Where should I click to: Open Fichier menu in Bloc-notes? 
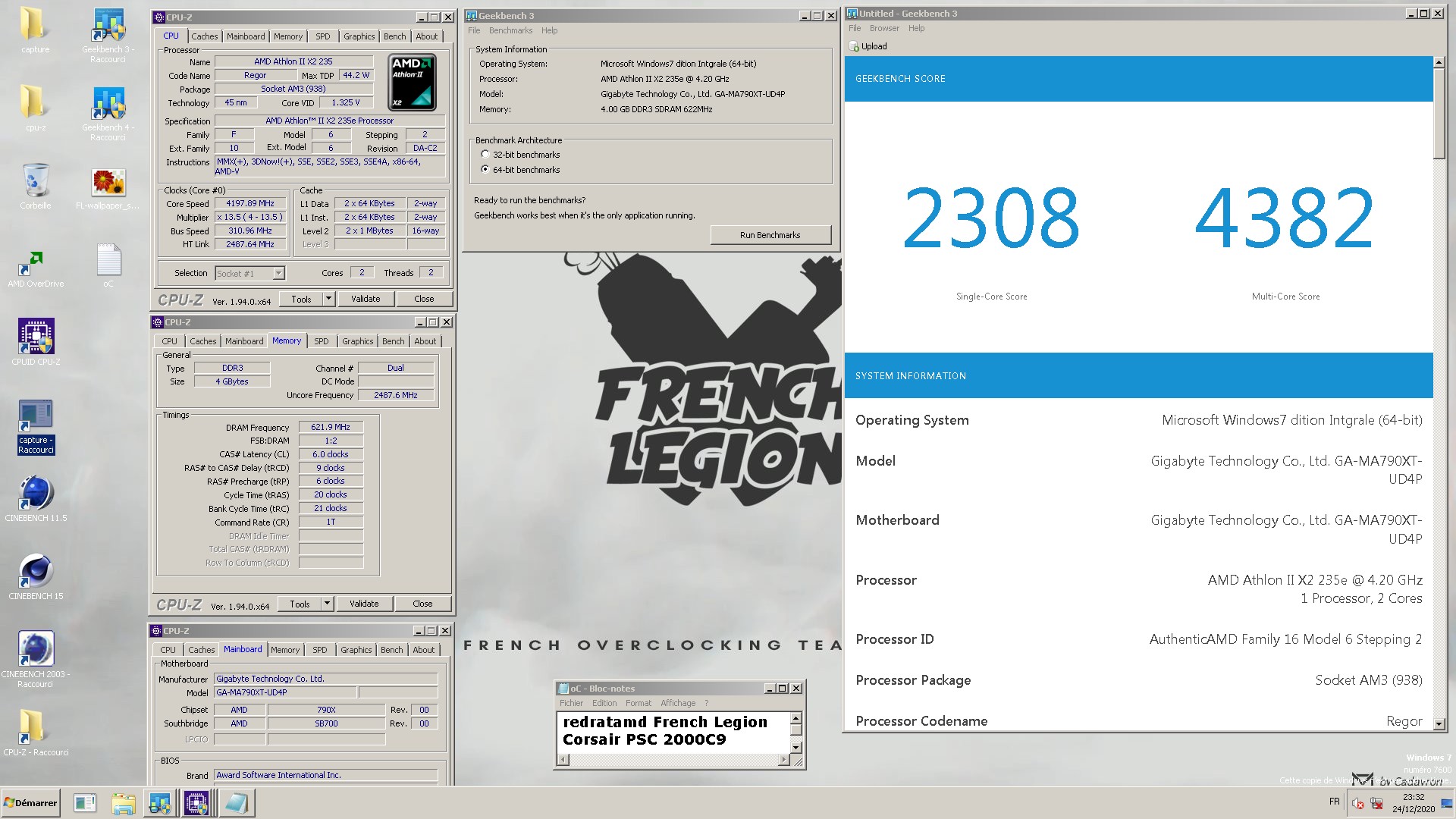pos(571,703)
